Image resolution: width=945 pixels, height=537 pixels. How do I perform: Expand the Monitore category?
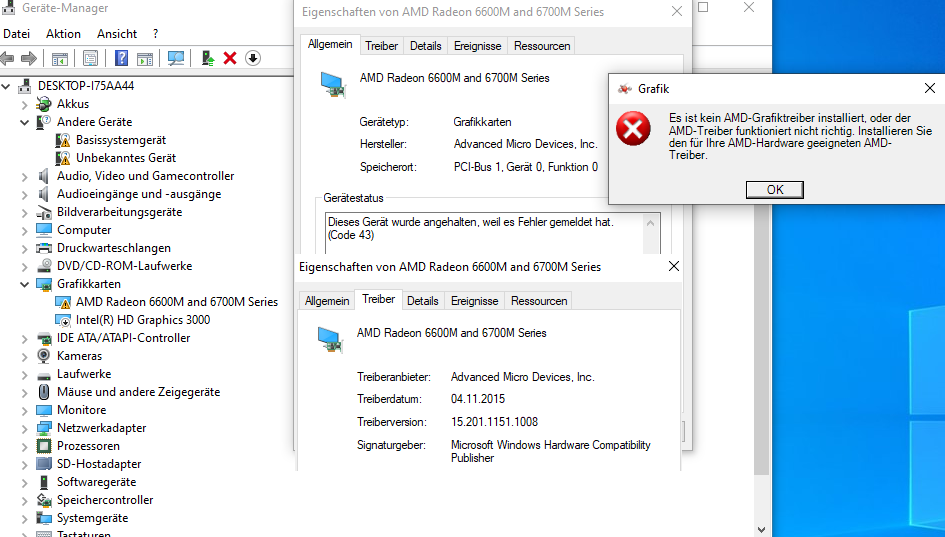25,410
